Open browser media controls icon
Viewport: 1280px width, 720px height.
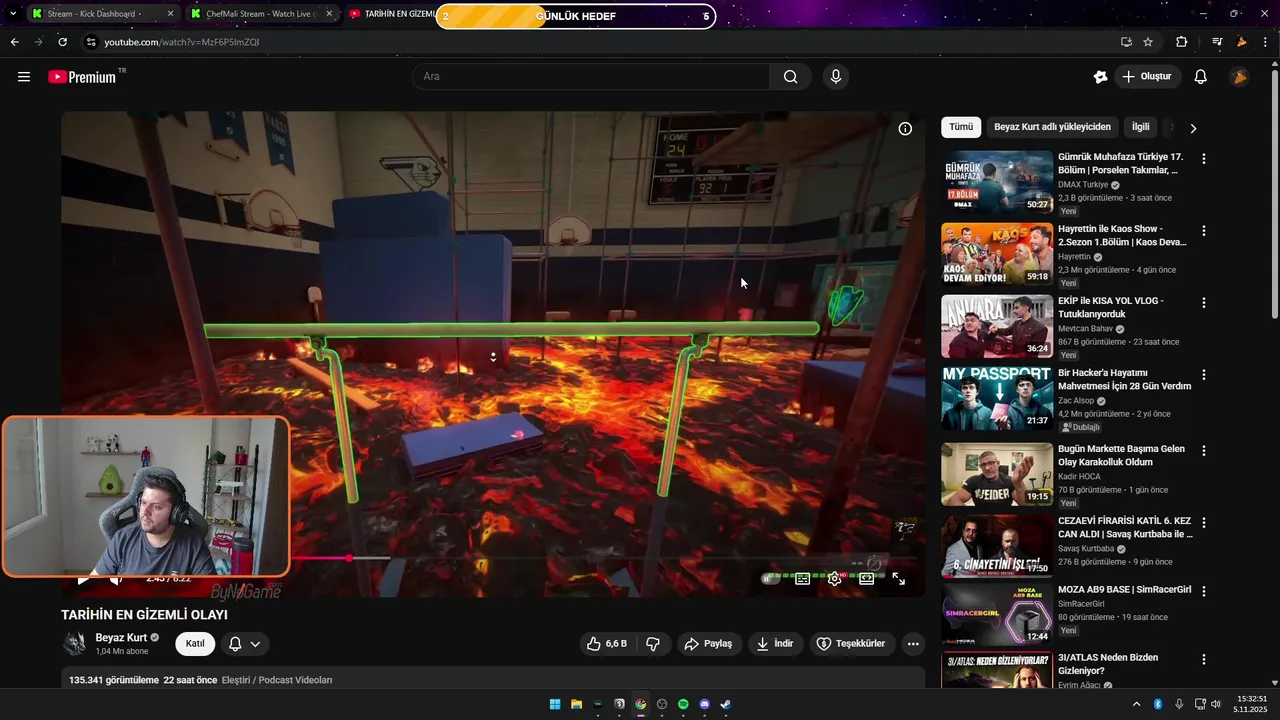point(1217,42)
